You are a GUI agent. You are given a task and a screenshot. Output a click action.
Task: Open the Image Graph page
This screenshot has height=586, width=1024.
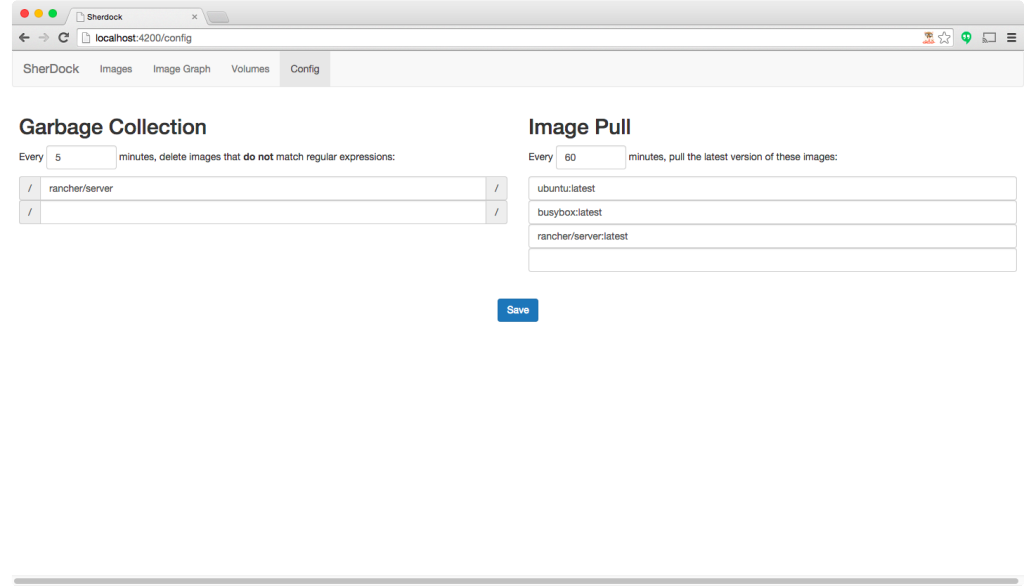pos(181,69)
